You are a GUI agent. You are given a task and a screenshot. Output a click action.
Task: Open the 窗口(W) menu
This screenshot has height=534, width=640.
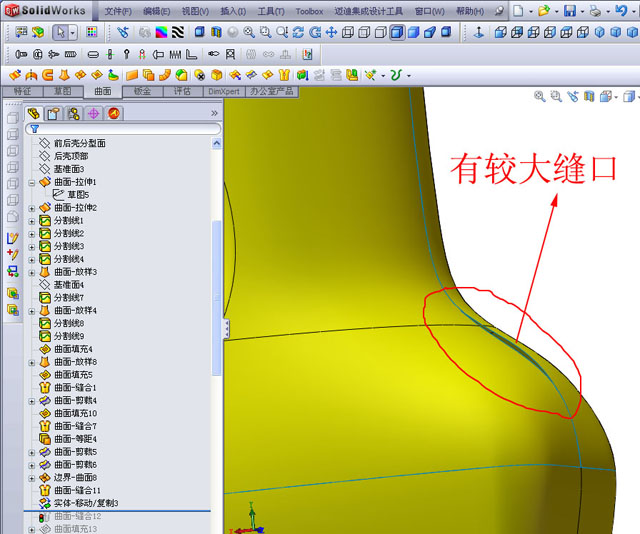[x=430, y=11]
